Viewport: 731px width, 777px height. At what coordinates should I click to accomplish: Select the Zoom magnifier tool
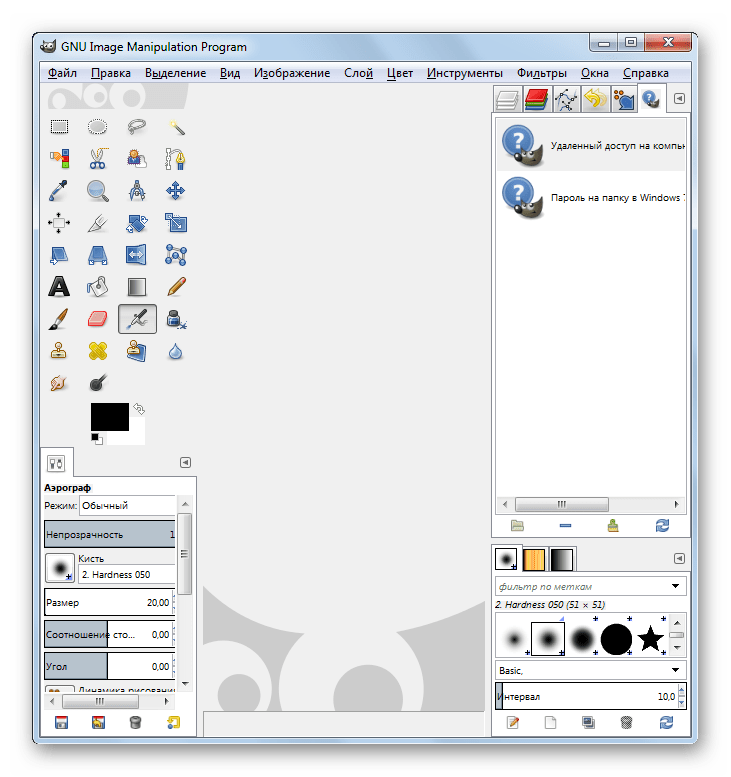tap(98, 191)
